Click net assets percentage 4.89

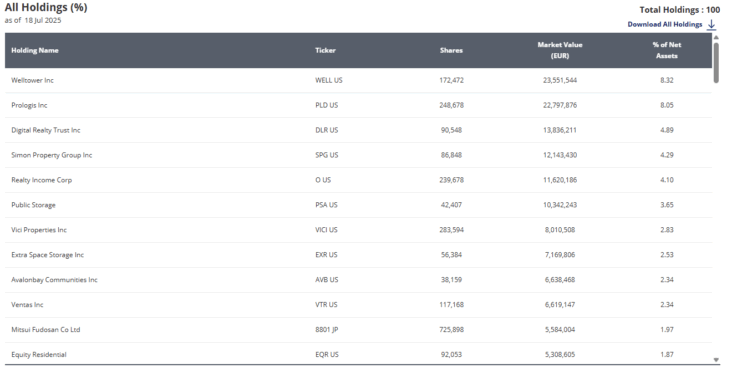click(x=667, y=130)
